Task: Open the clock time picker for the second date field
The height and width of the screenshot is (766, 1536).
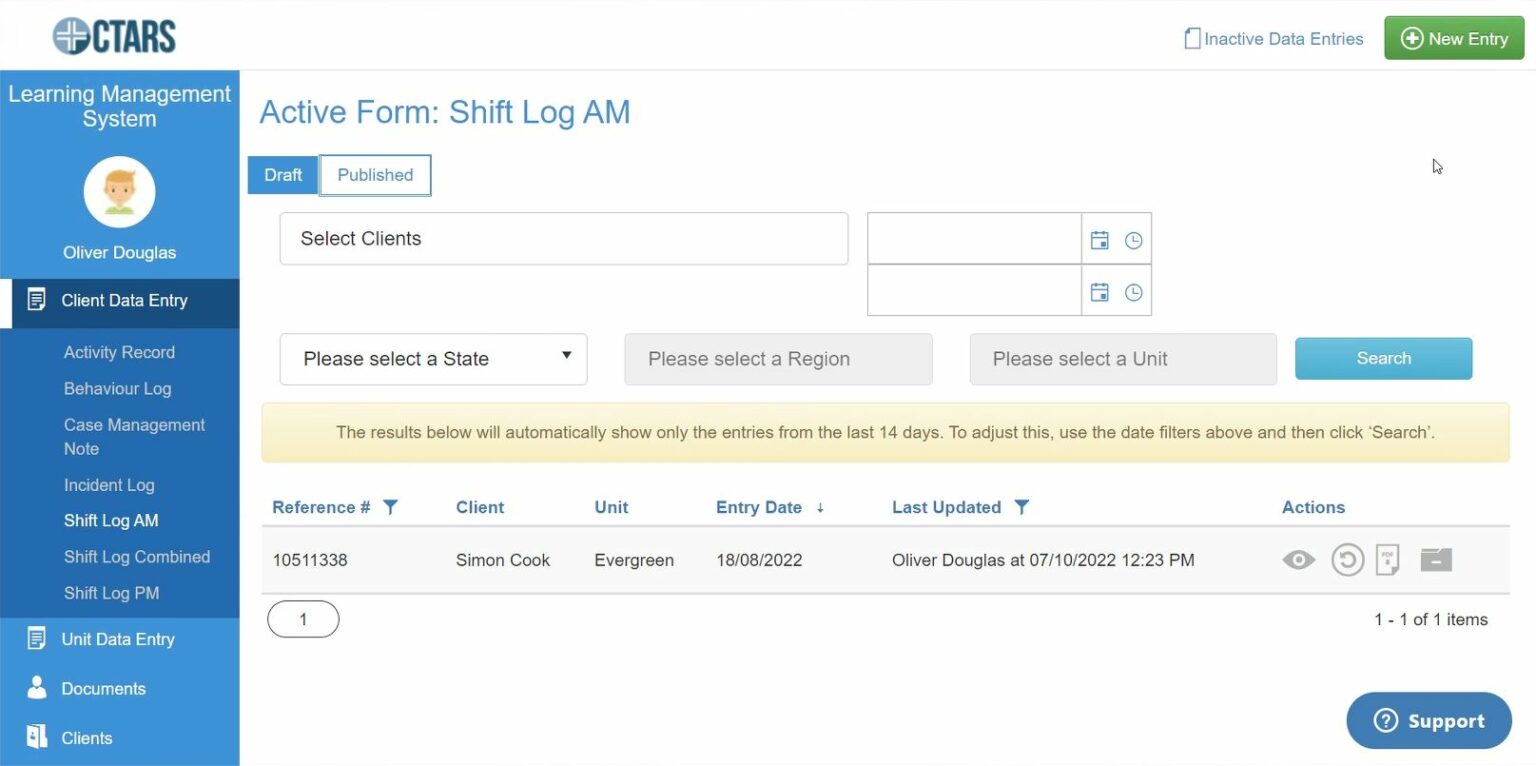Action: (x=1133, y=293)
